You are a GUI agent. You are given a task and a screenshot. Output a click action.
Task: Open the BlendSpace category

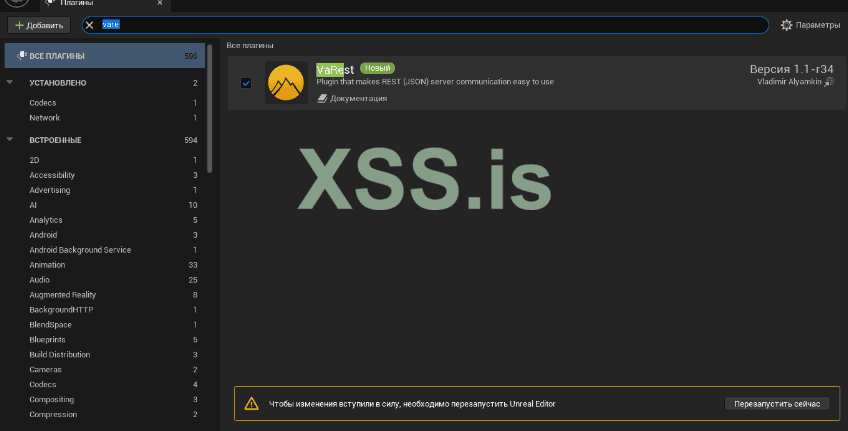[50, 324]
